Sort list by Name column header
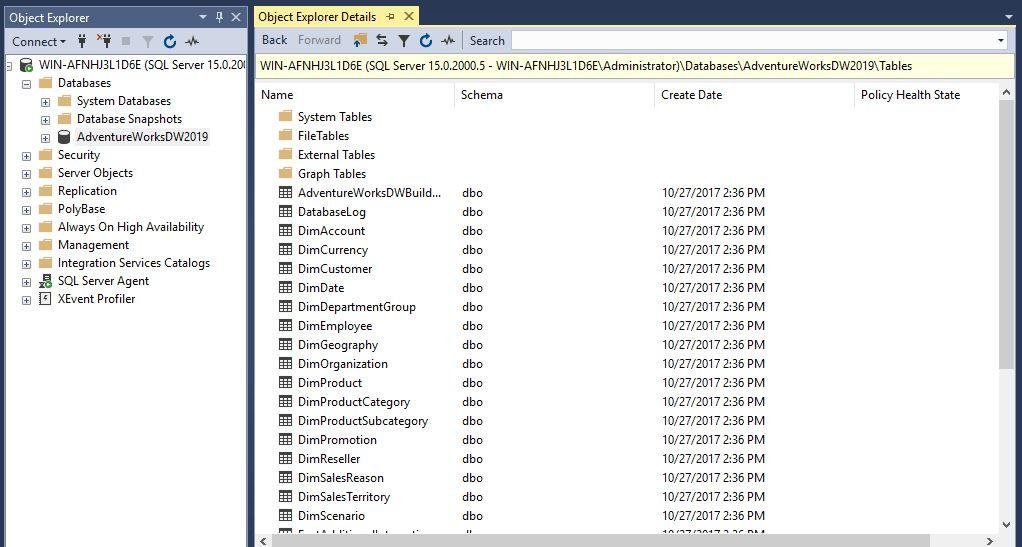Screen dimensions: 1022x547 click(277, 95)
